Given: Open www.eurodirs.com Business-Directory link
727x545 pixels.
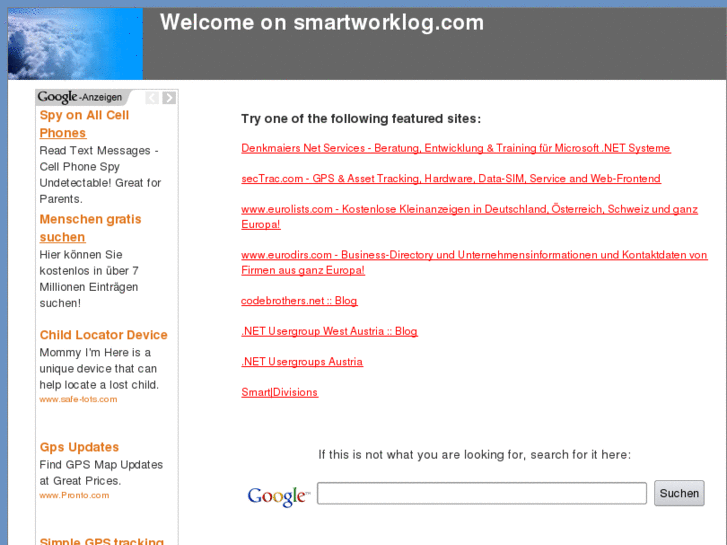Looking at the screenshot, I should coord(474,263).
